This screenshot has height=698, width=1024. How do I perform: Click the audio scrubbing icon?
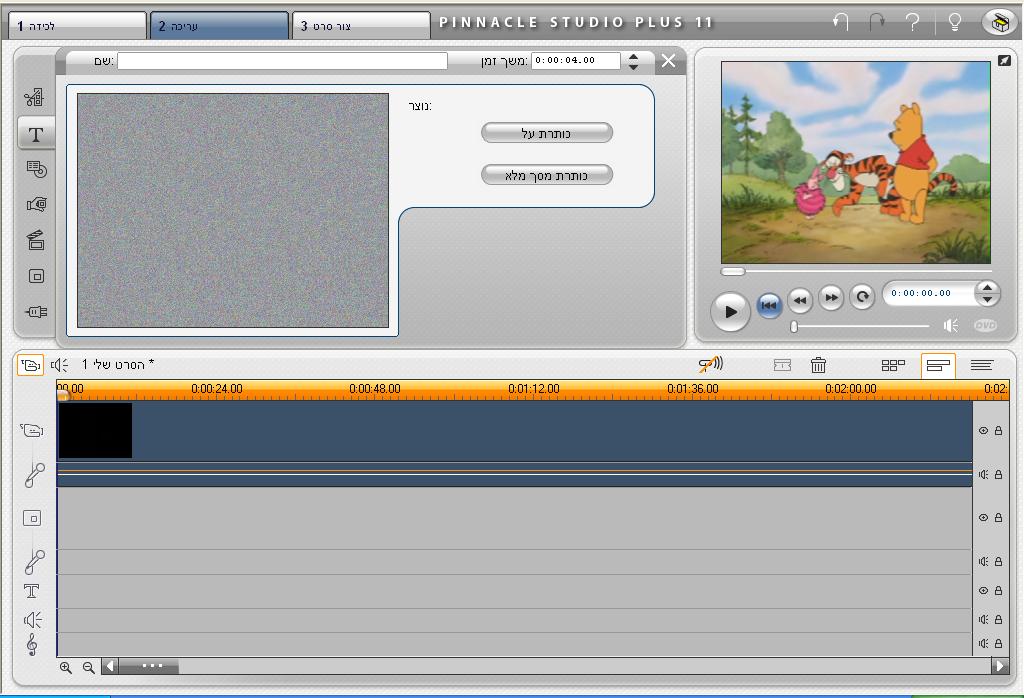click(711, 364)
